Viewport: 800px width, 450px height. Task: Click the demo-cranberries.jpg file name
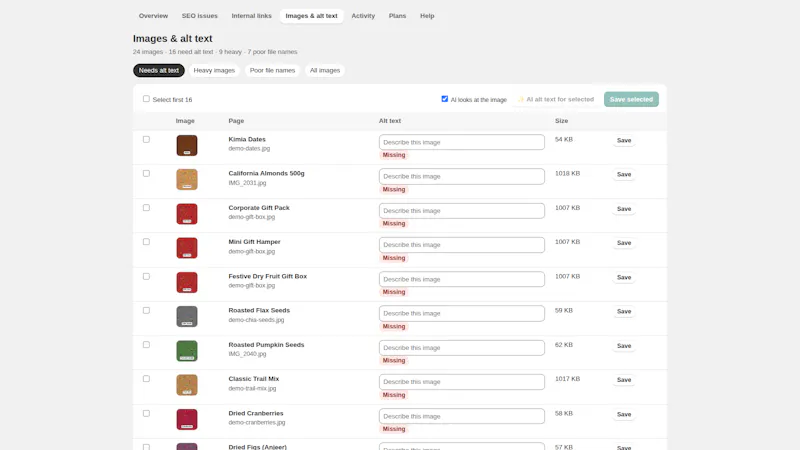[257, 422]
